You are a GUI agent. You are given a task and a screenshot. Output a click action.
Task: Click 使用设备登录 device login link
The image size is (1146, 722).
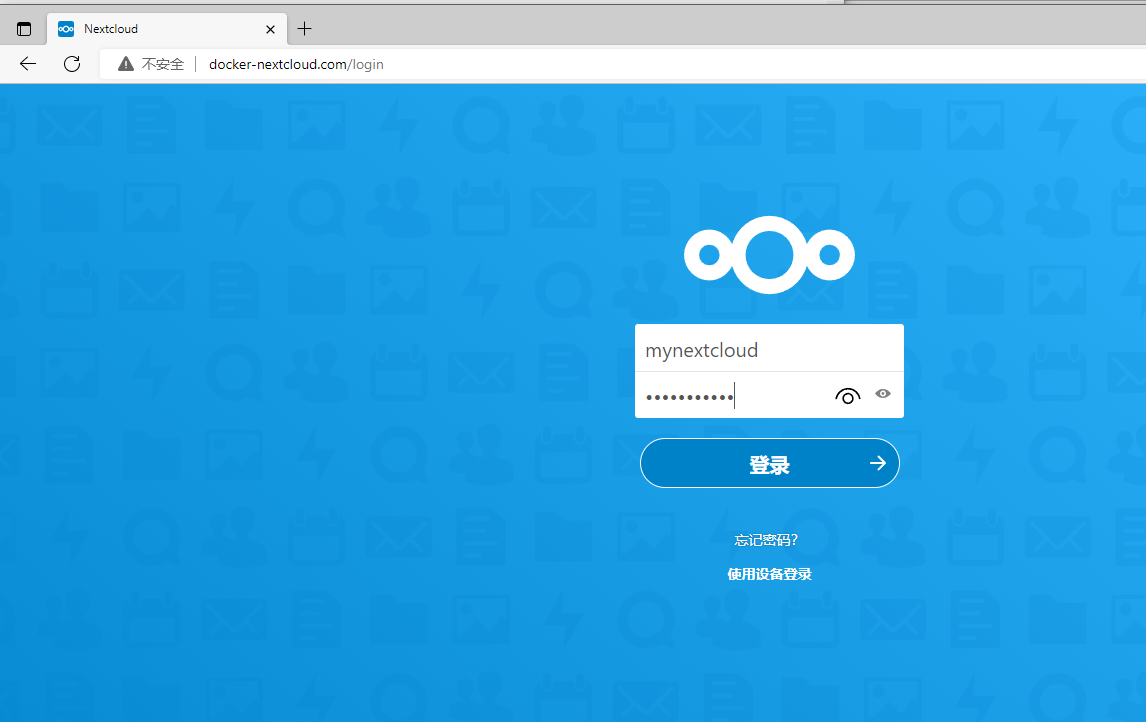point(769,574)
